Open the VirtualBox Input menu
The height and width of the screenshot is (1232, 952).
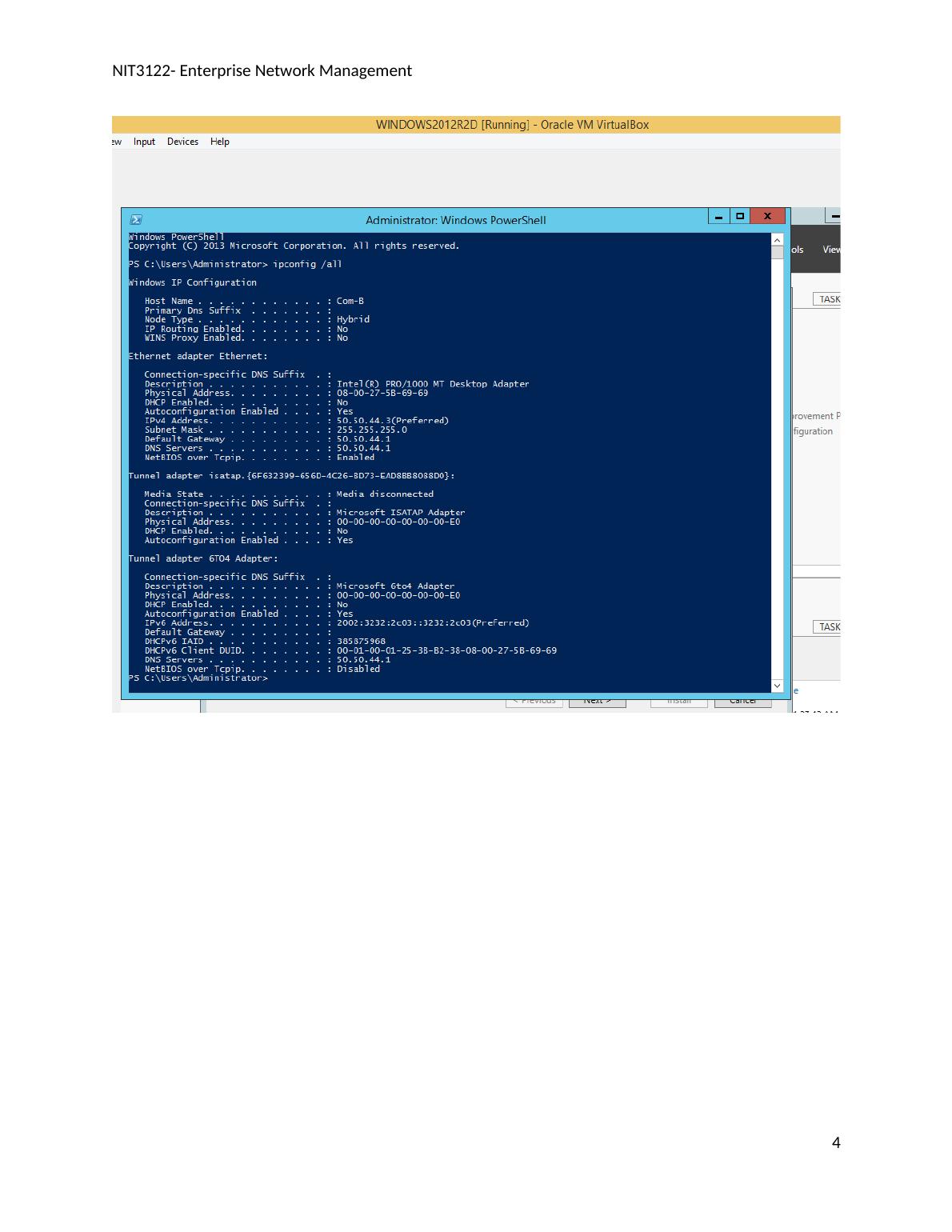(x=144, y=142)
